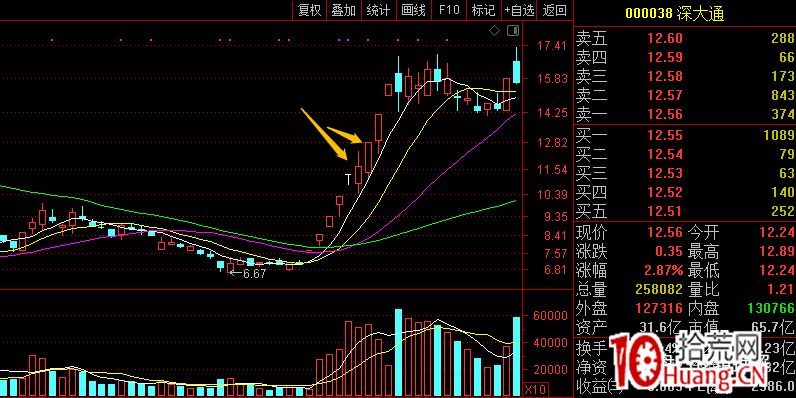The height and width of the screenshot is (398, 796).
Task: Click the 涨幅 percentage 2.87%
Action: point(665,271)
